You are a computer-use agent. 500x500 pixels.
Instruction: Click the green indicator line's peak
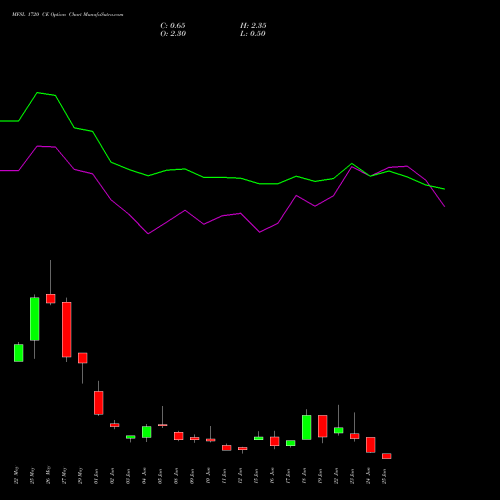[x=37, y=93]
